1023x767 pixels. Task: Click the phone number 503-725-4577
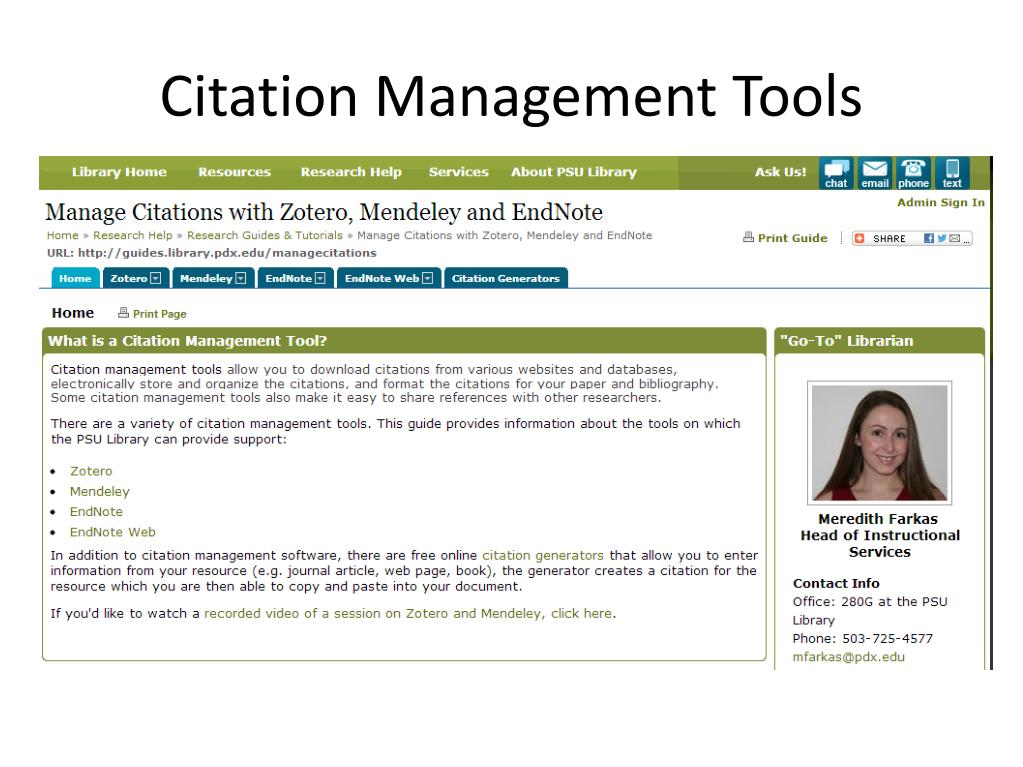click(x=887, y=639)
